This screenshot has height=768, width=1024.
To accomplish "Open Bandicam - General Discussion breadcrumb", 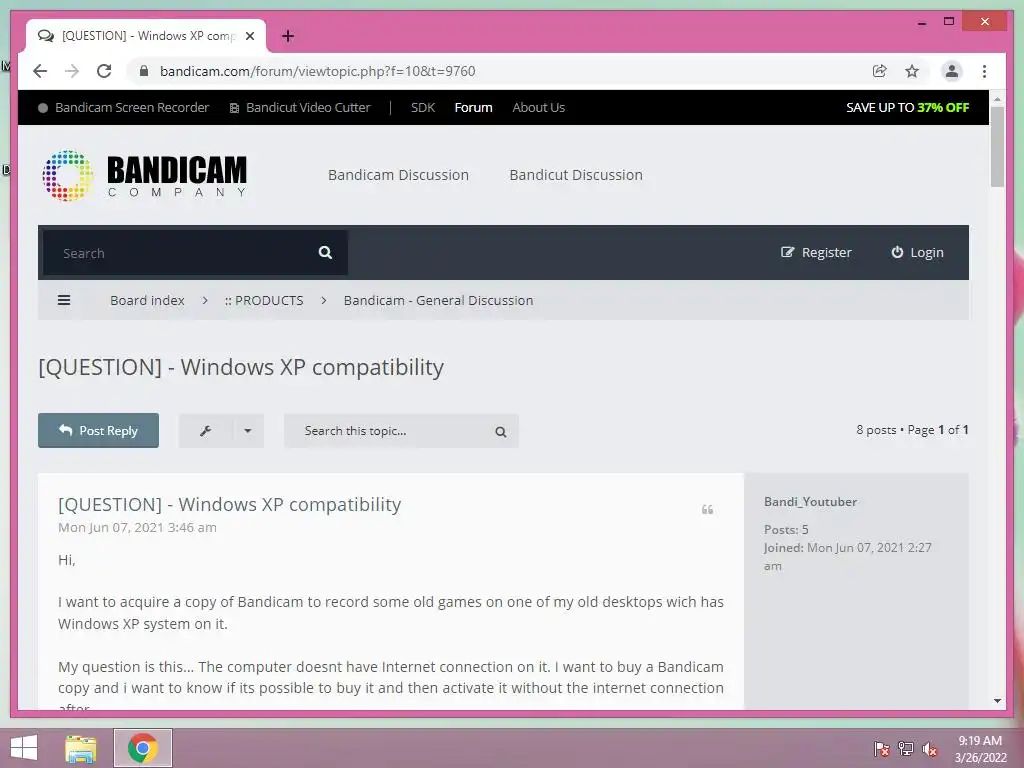I will 438,300.
